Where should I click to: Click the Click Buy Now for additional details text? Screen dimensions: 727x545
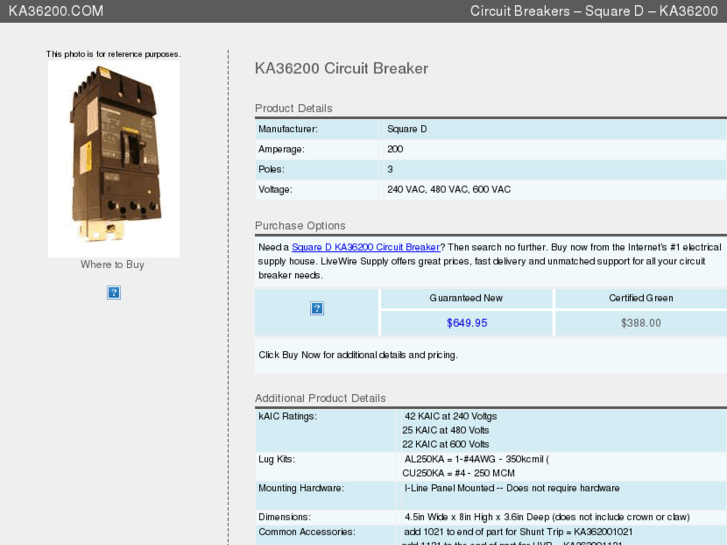[358, 355]
